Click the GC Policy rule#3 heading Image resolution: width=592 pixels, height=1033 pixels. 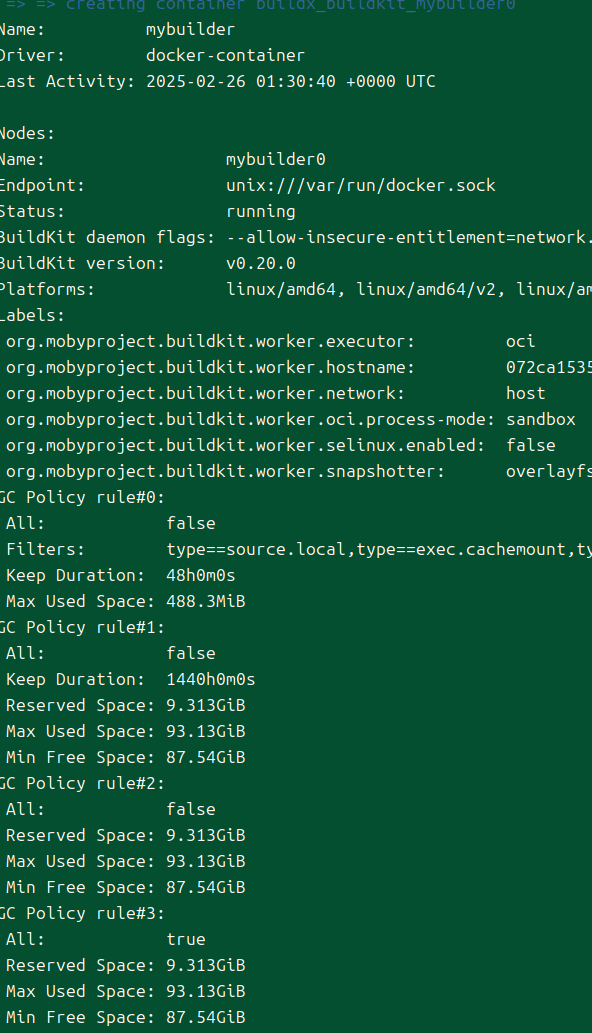(82, 914)
